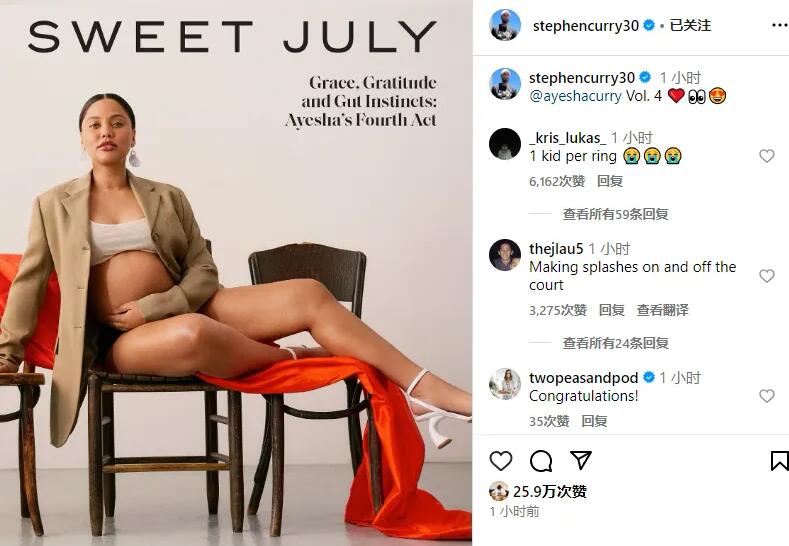Open the @ayeshacurry mention link
Screen dimensions: 789x546
click(x=575, y=96)
